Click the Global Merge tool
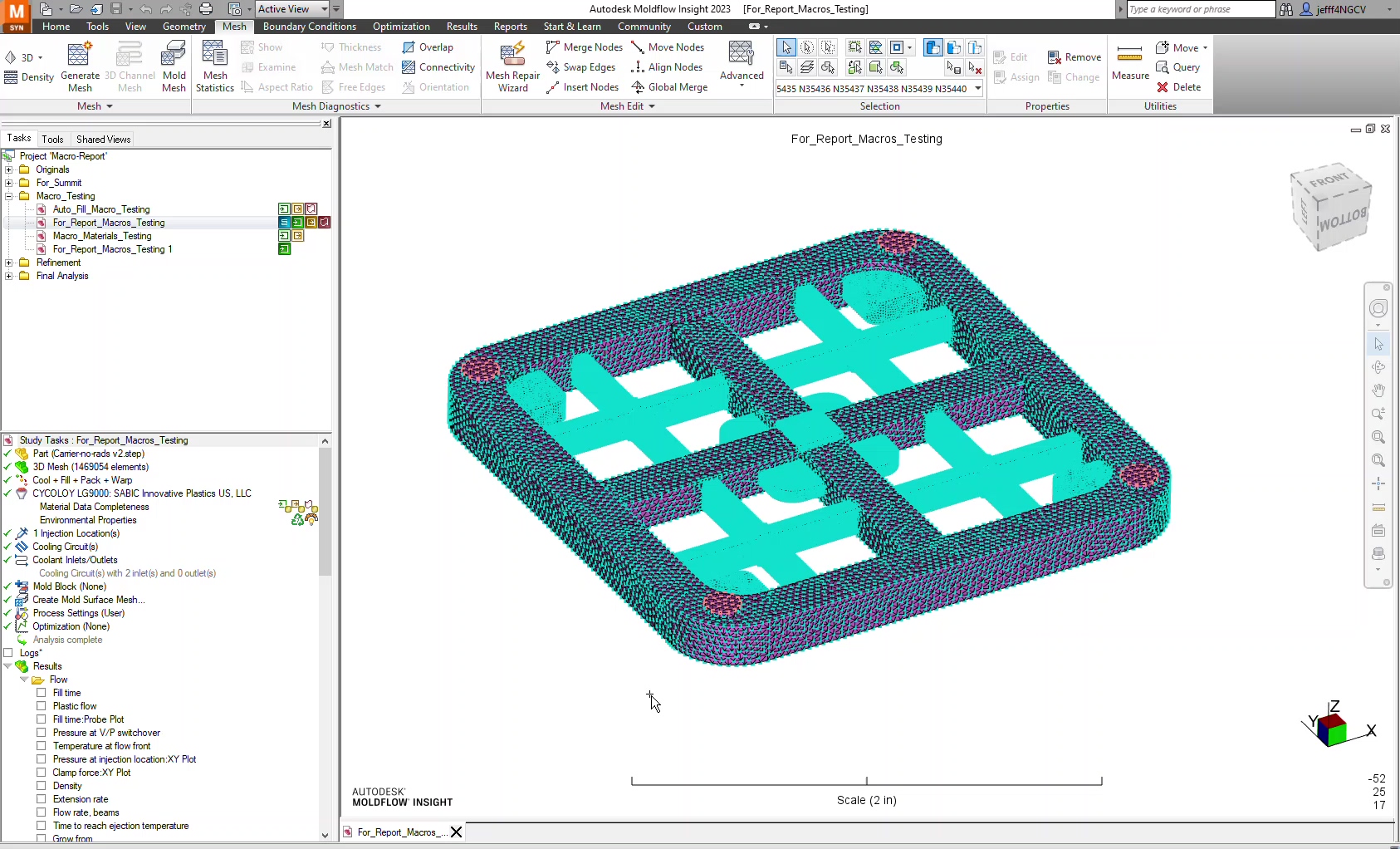 click(x=669, y=87)
